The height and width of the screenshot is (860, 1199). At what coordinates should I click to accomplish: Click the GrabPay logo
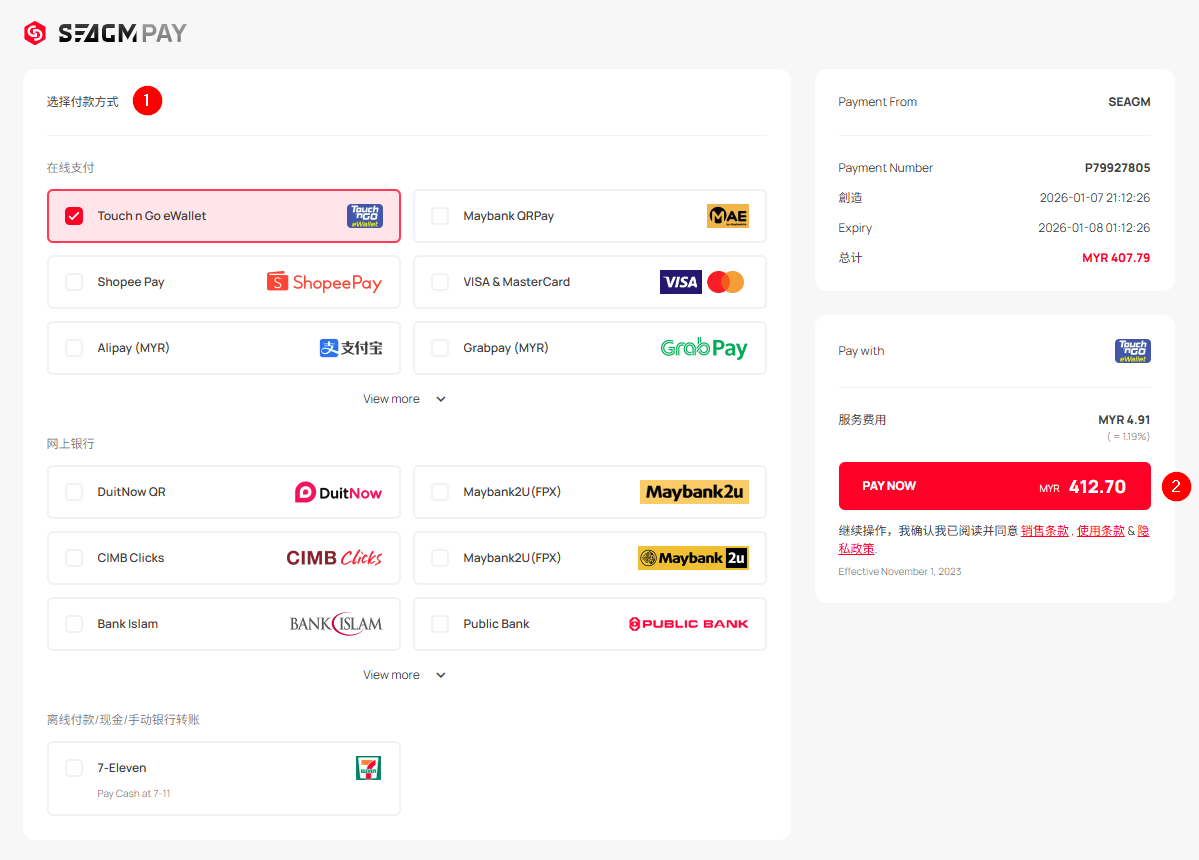[x=704, y=348]
